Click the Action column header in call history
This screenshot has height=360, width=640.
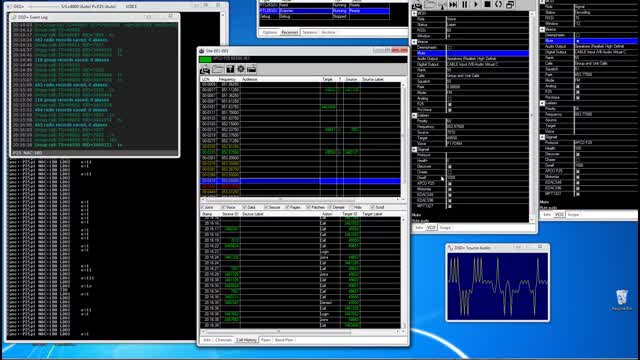327,214
